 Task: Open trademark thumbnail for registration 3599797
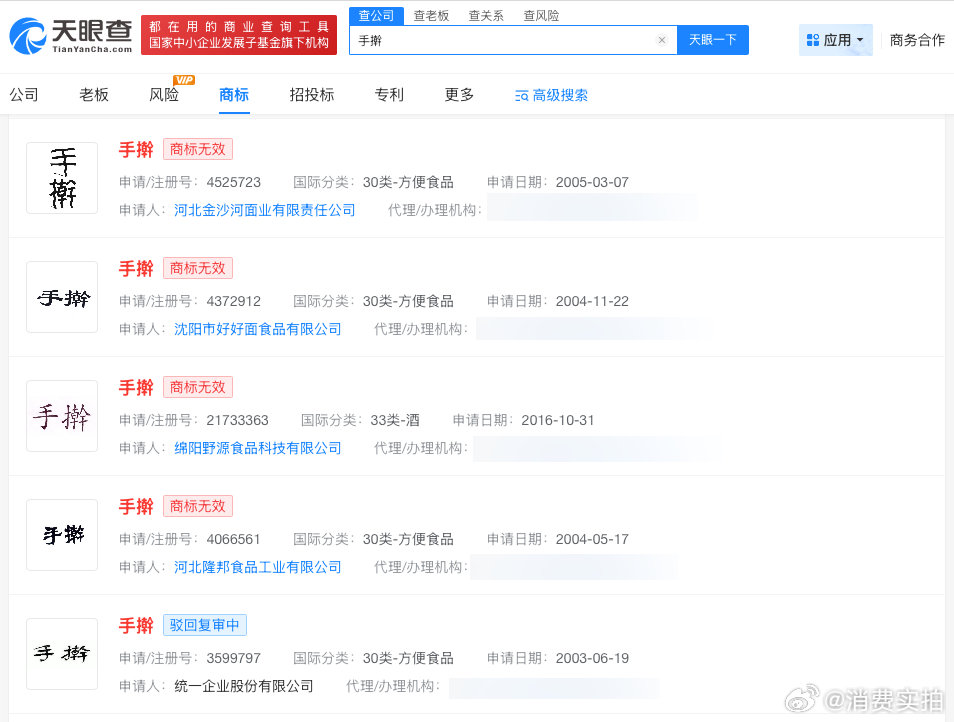pyautogui.click(x=62, y=654)
